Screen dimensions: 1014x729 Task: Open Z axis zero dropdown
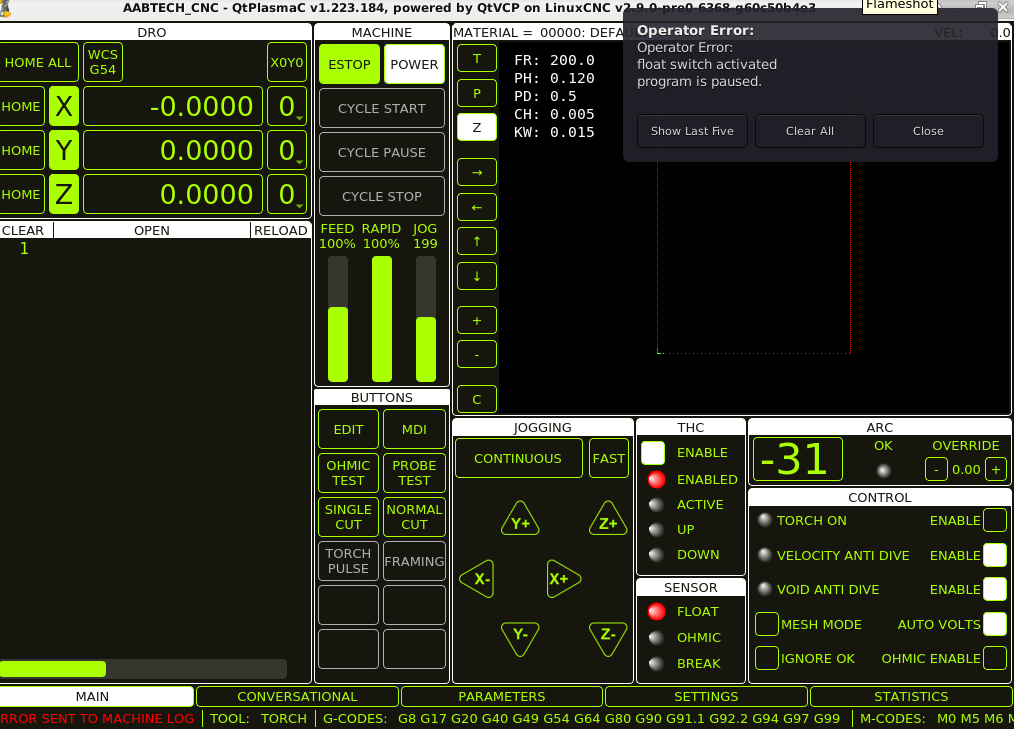click(287, 194)
